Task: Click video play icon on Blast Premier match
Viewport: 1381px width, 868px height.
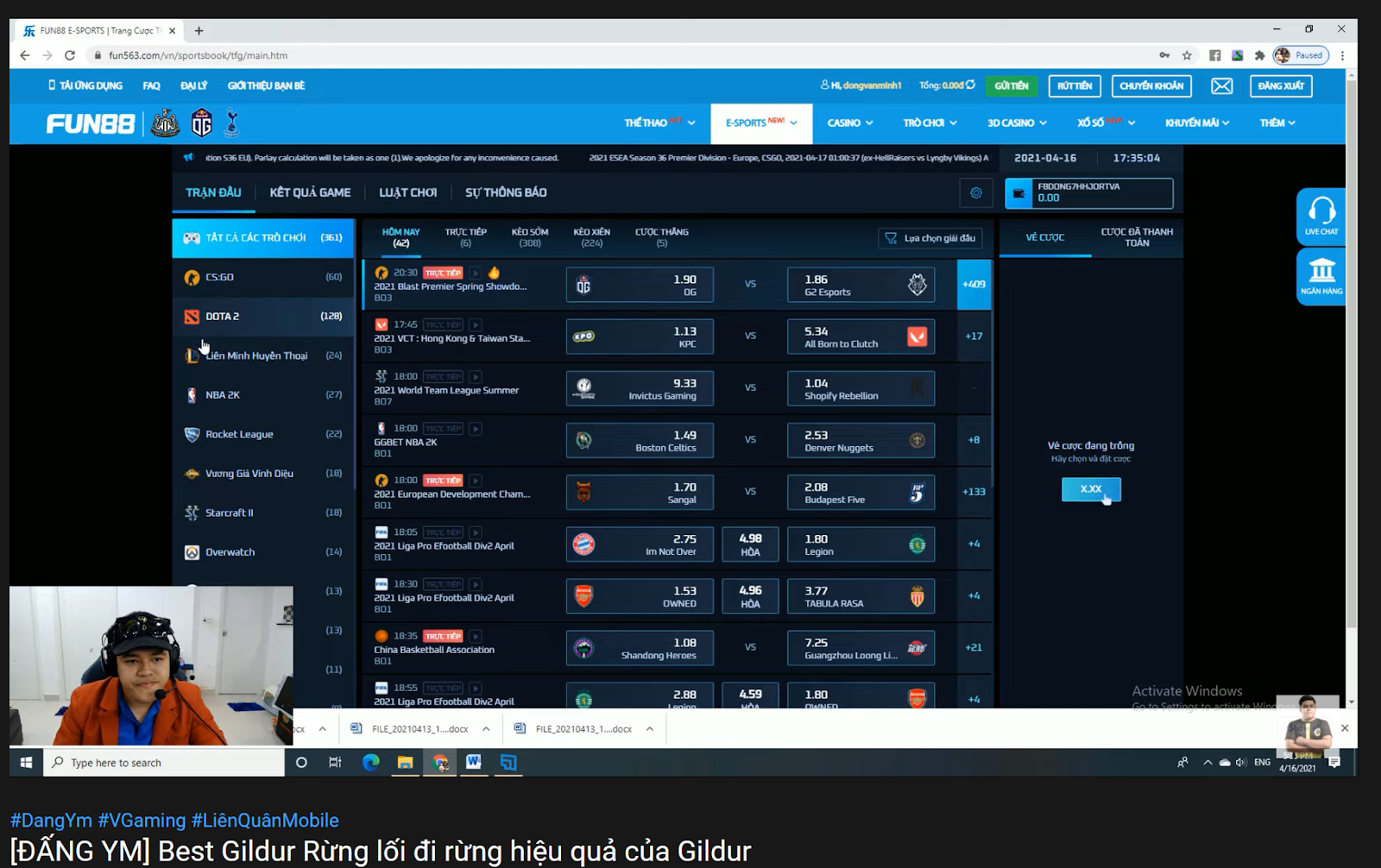Action: [x=476, y=273]
